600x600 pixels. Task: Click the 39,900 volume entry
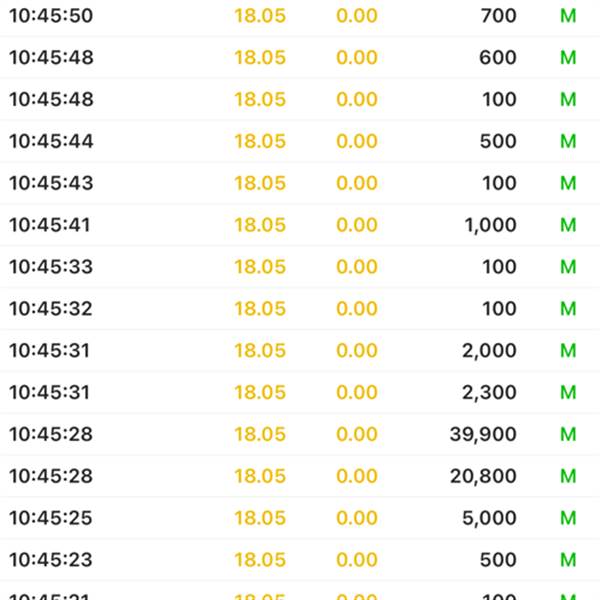click(483, 434)
